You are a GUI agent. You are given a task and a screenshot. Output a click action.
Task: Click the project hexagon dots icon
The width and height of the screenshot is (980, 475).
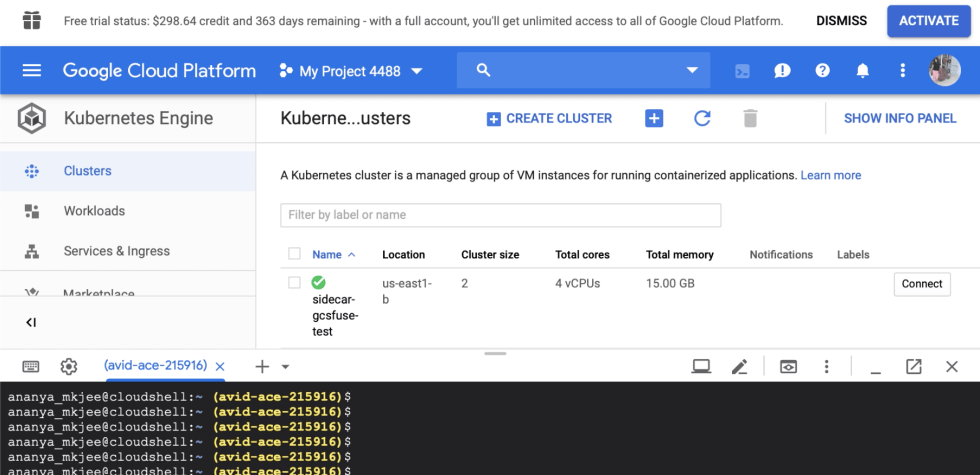point(286,71)
